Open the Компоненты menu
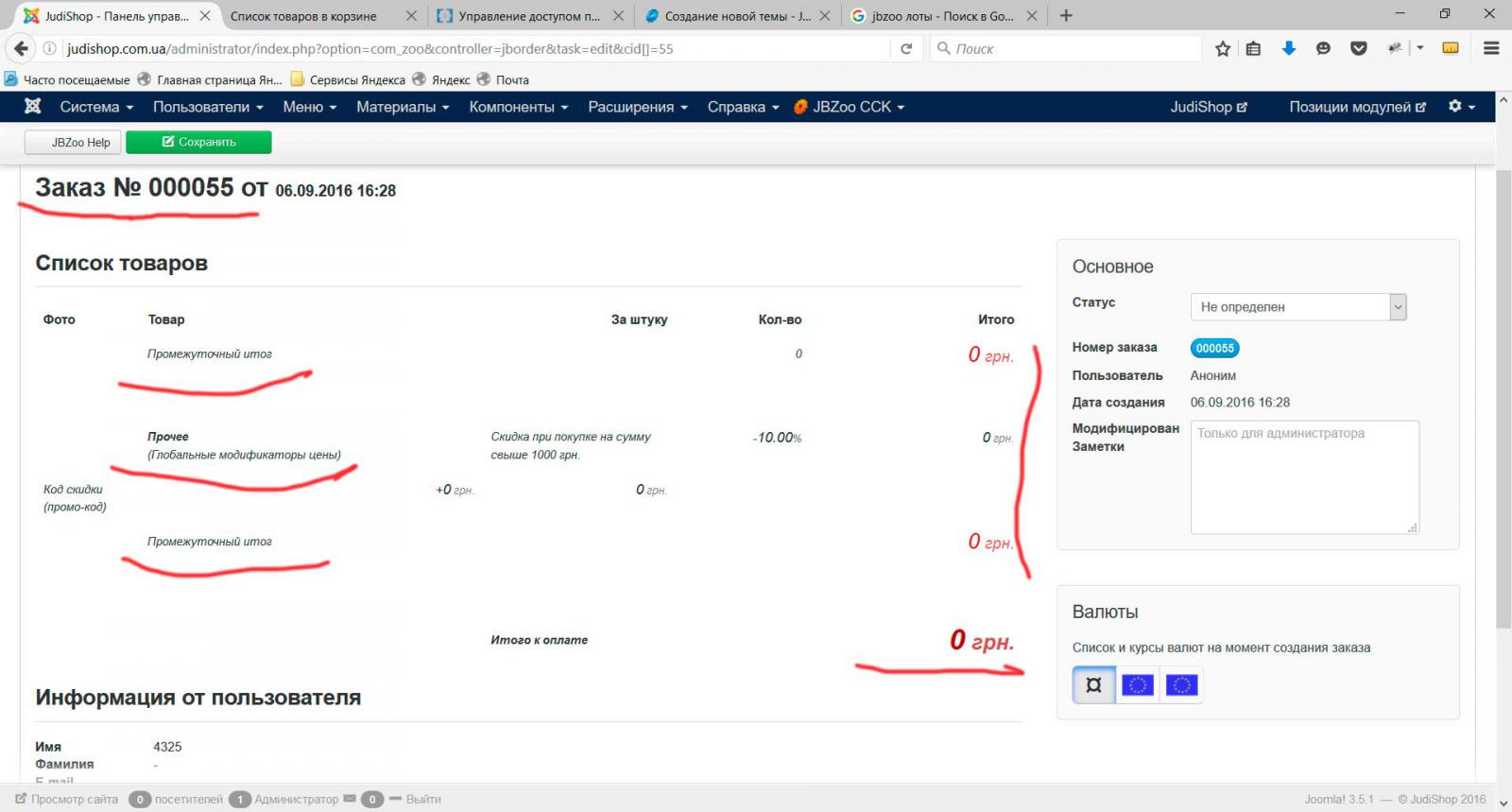This screenshot has height=812, width=1512. click(x=518, y=107)
